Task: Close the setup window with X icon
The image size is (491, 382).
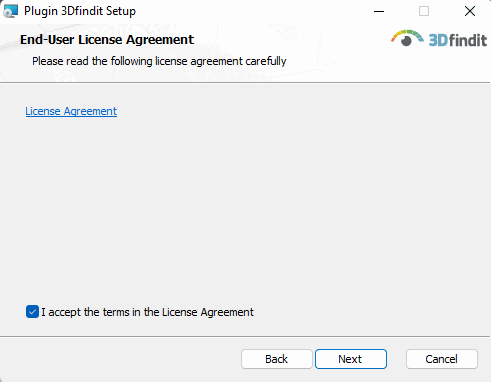Action: [x=470, y=11]
